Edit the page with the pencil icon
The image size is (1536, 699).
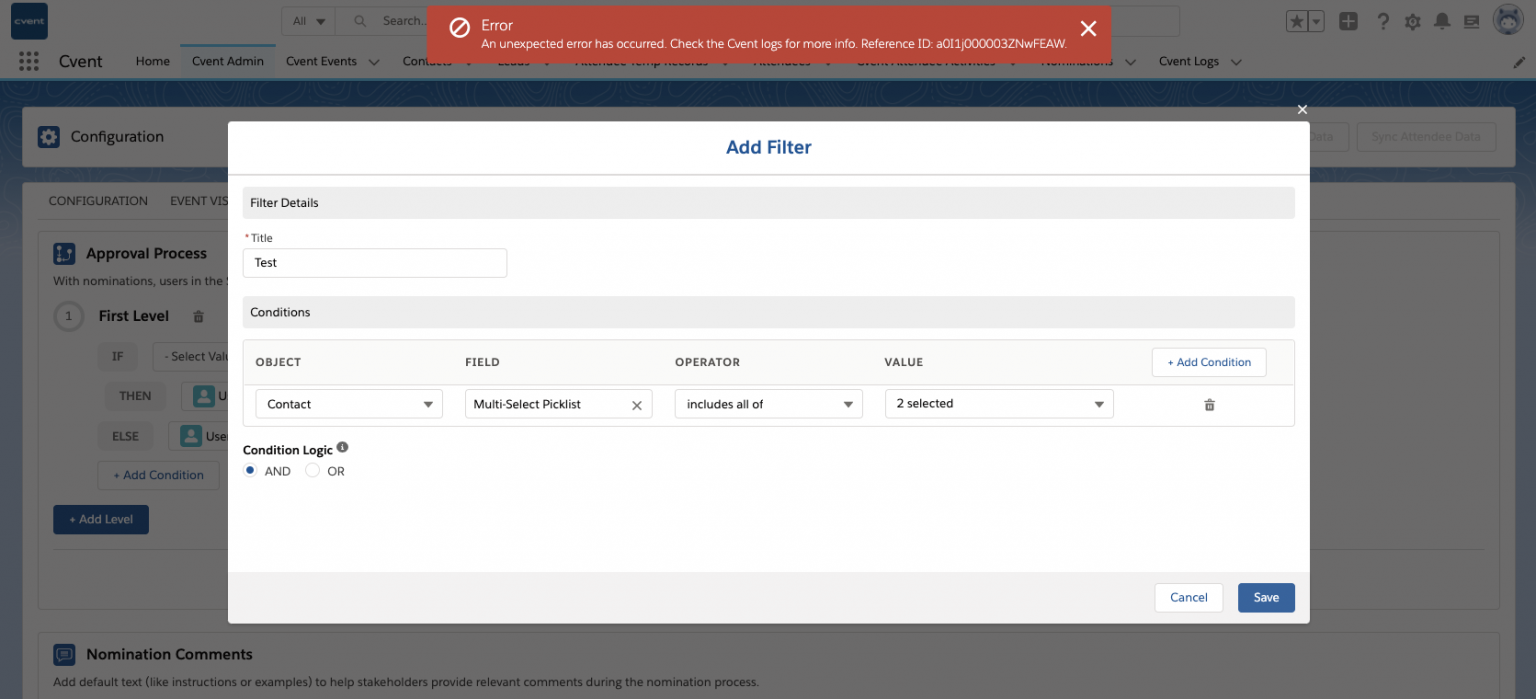pos(1518,61)
